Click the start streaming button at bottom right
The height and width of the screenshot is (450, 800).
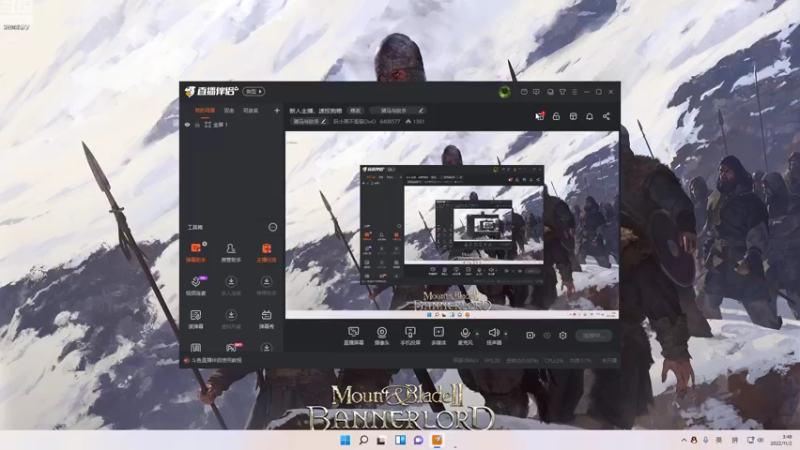[x=593, y=335]
